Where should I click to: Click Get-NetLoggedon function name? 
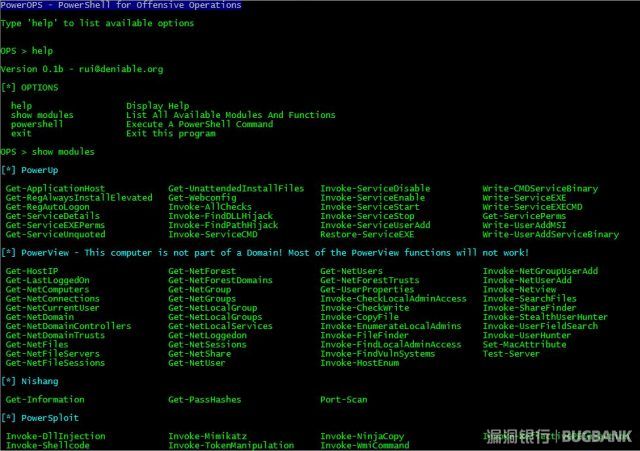[x=207, y=335]
